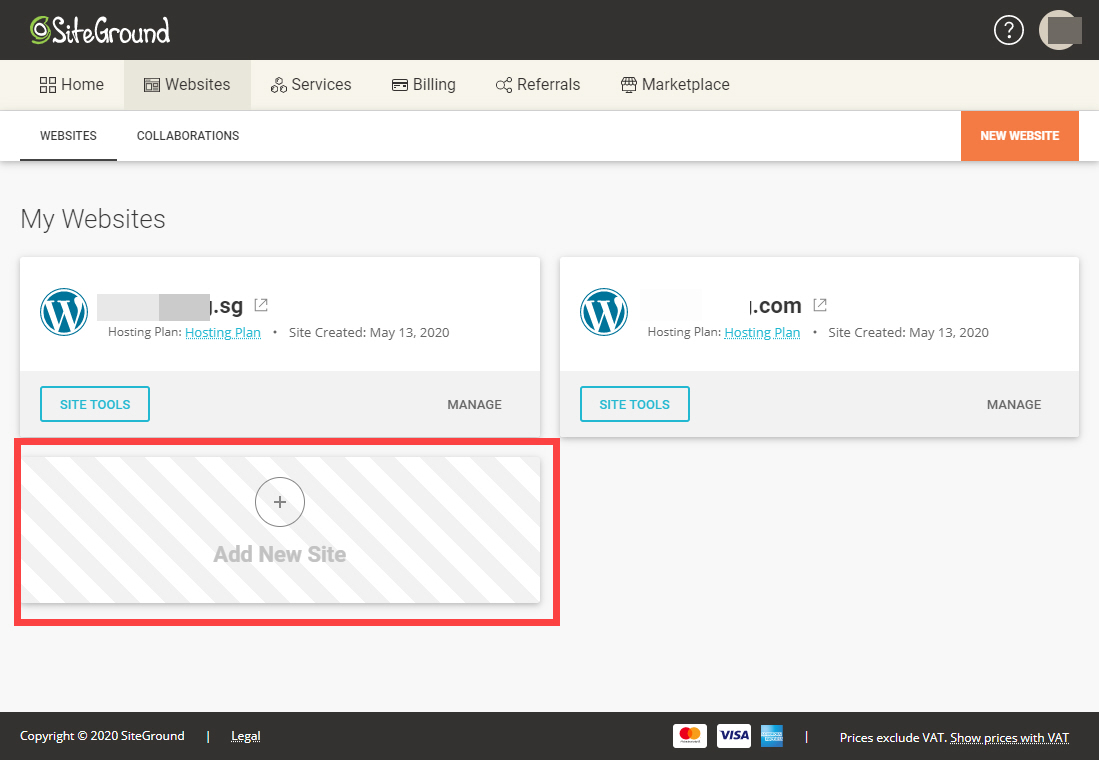
Task: Click the Marketplace storefront icon
Action: (629, 85)
